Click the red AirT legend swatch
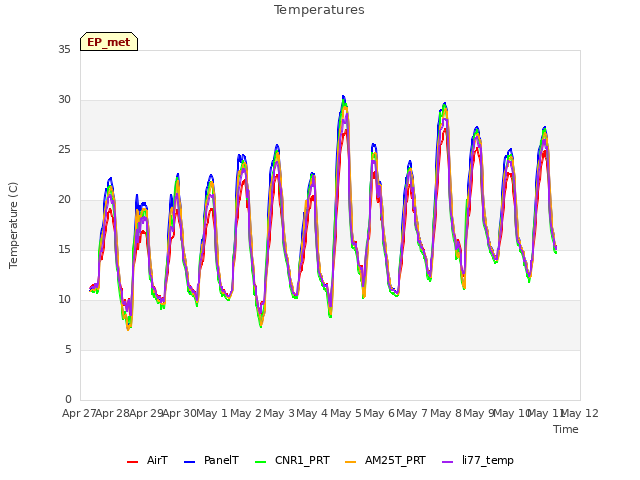 [132, 462]
